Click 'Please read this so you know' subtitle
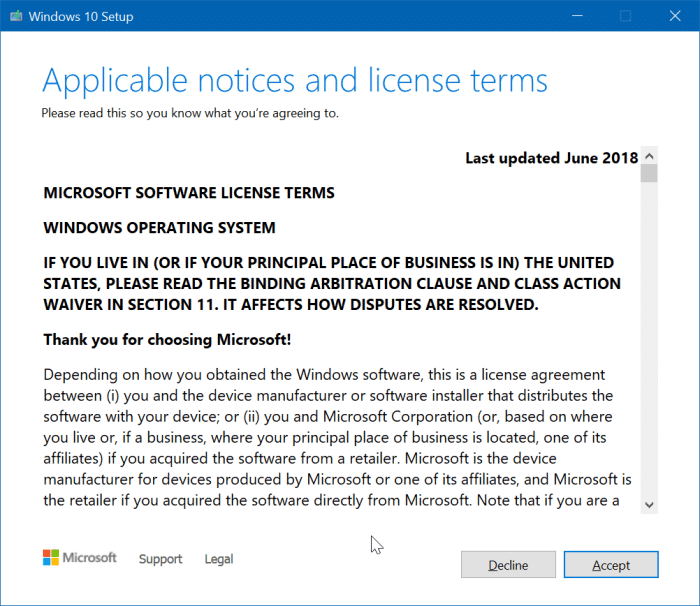700x606 pixels. click(190, 113)
